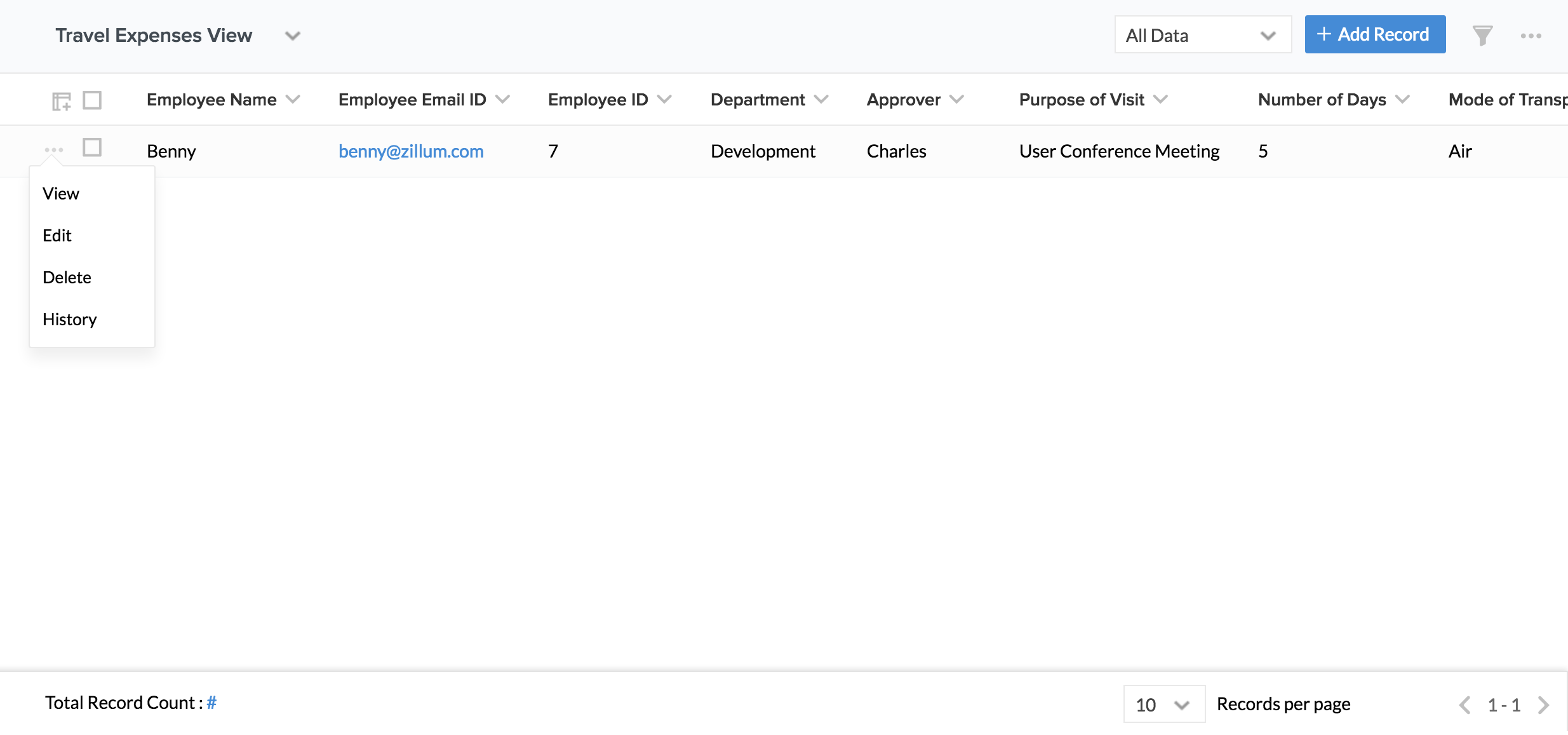The height and width of the screenshot is (735, 1568).
Task: Expand the Purpose of Visit column menu
Action: point(1160,100)
